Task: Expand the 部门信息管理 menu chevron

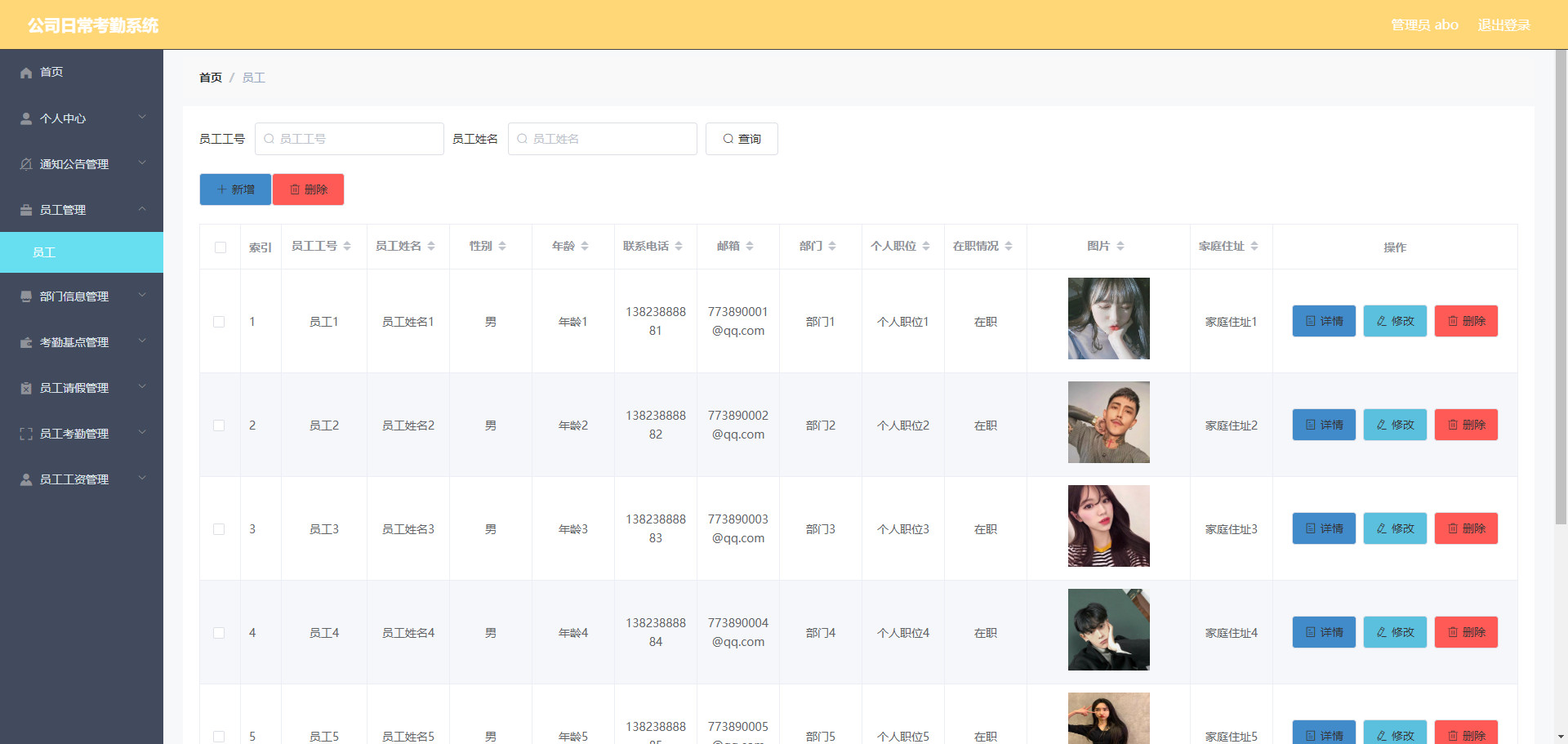Action: tap(142, 296)
